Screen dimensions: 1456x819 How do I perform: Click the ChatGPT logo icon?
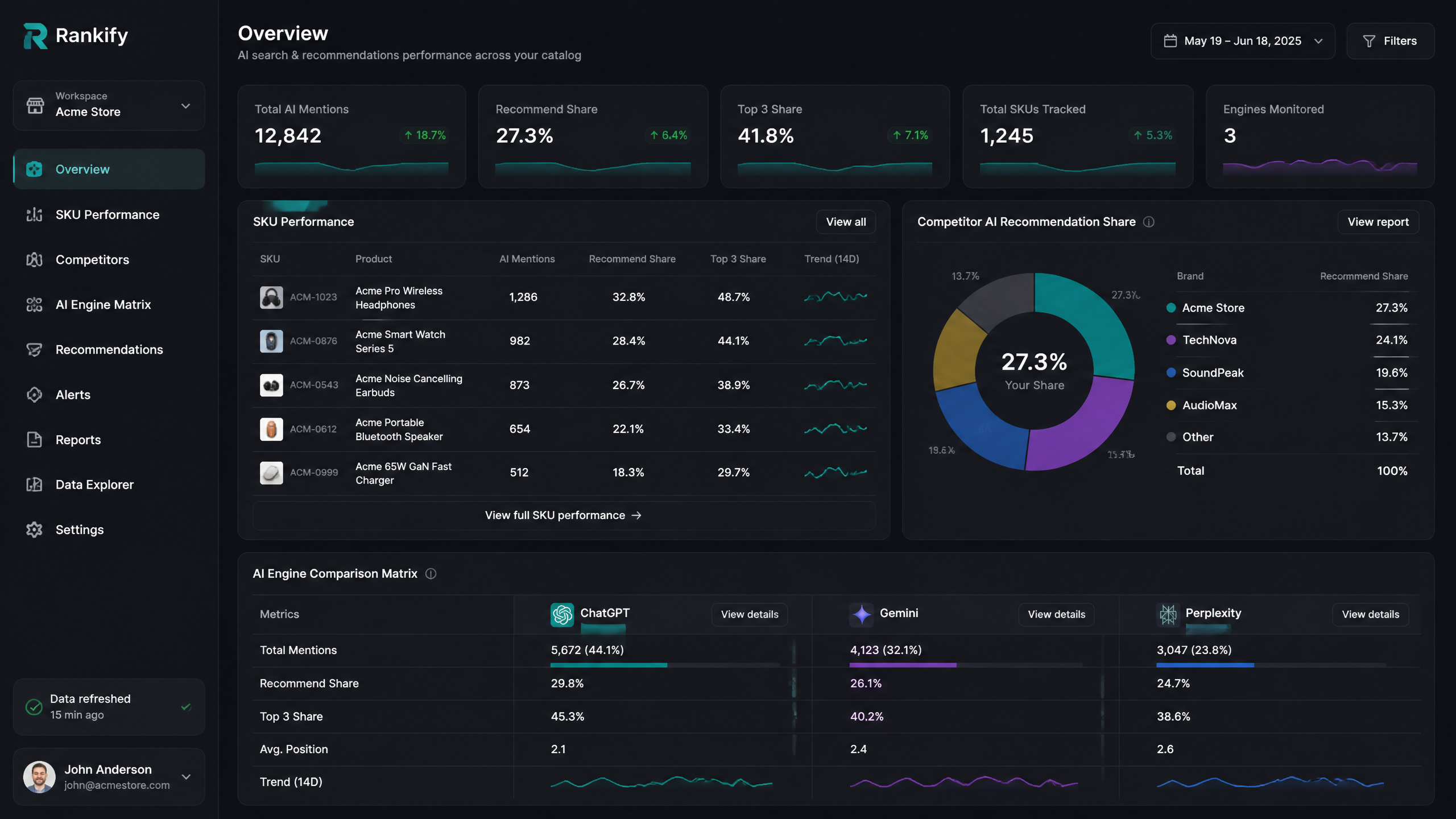562,614
